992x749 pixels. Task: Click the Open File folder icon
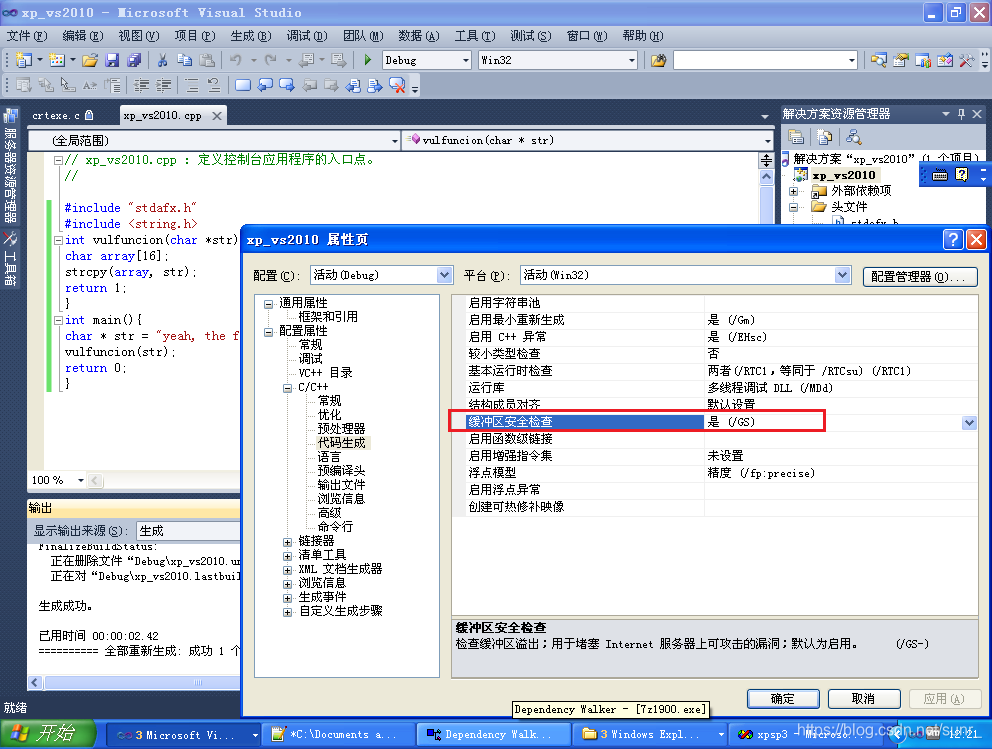90,60
